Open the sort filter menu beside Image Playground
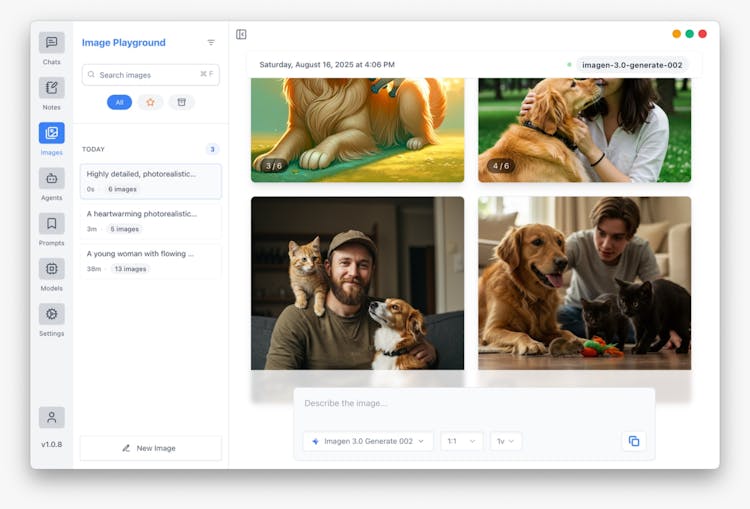 211,43
